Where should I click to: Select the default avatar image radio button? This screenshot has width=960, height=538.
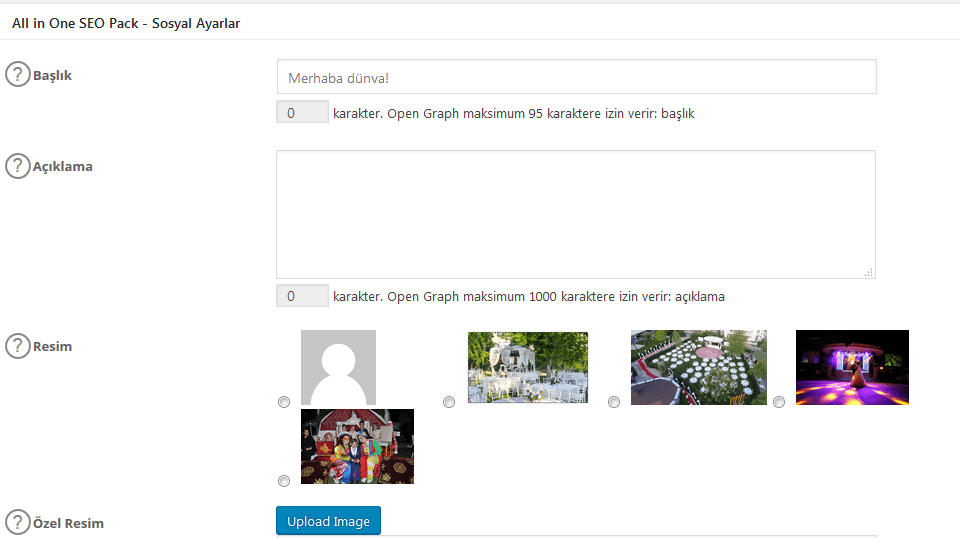pos(283,402)
